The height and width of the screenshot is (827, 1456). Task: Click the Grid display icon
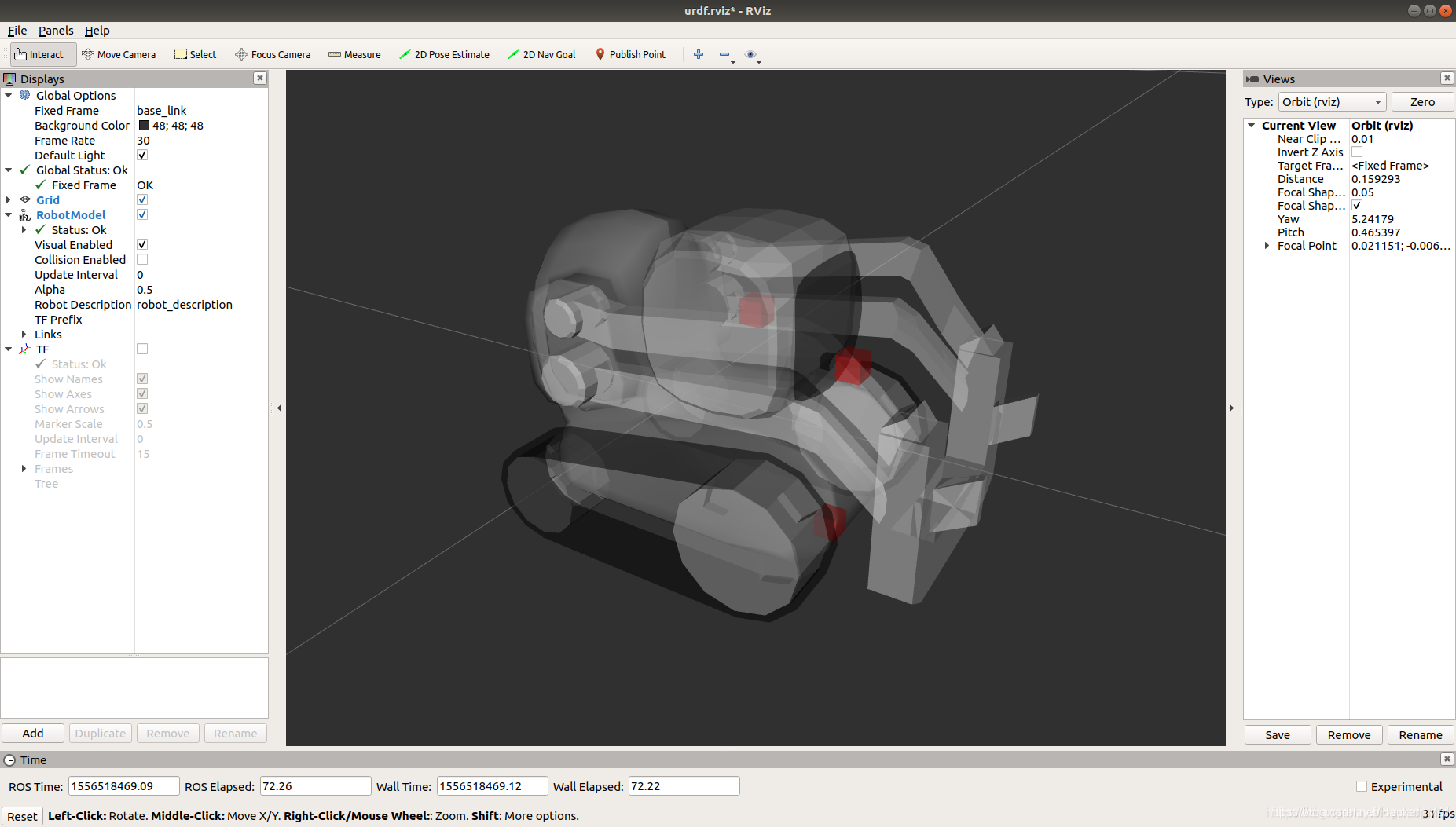pyautogui.click(x=25, y=199)
